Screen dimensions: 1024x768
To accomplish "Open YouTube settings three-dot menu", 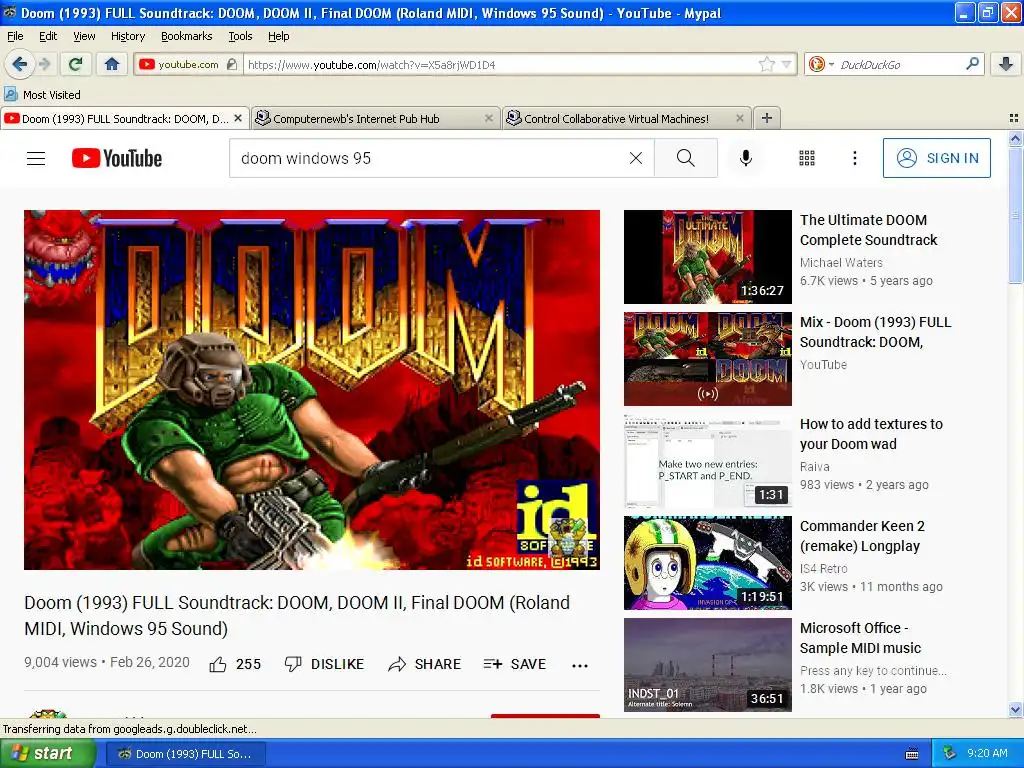I will pyautogui.click(x=854, y=158).
